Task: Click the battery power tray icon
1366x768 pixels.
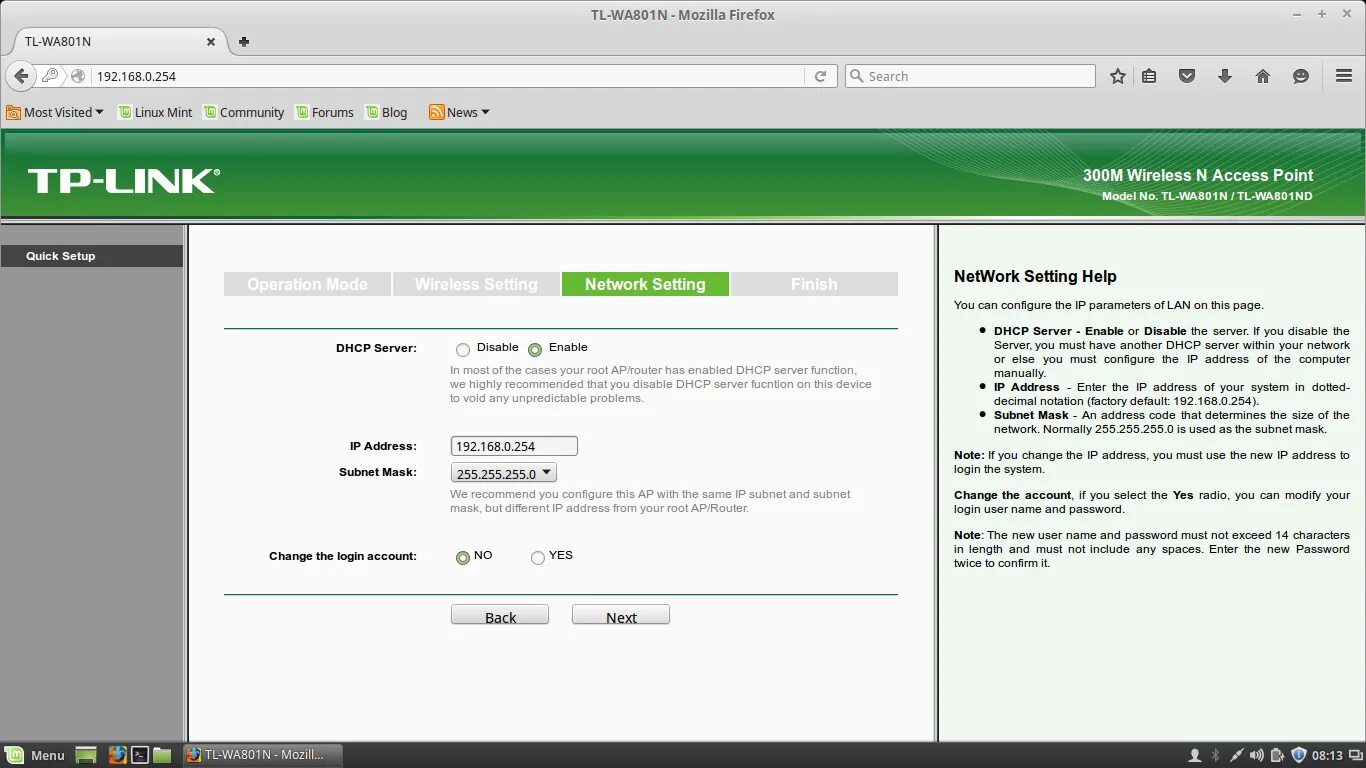Action: tap(1278, 755)
